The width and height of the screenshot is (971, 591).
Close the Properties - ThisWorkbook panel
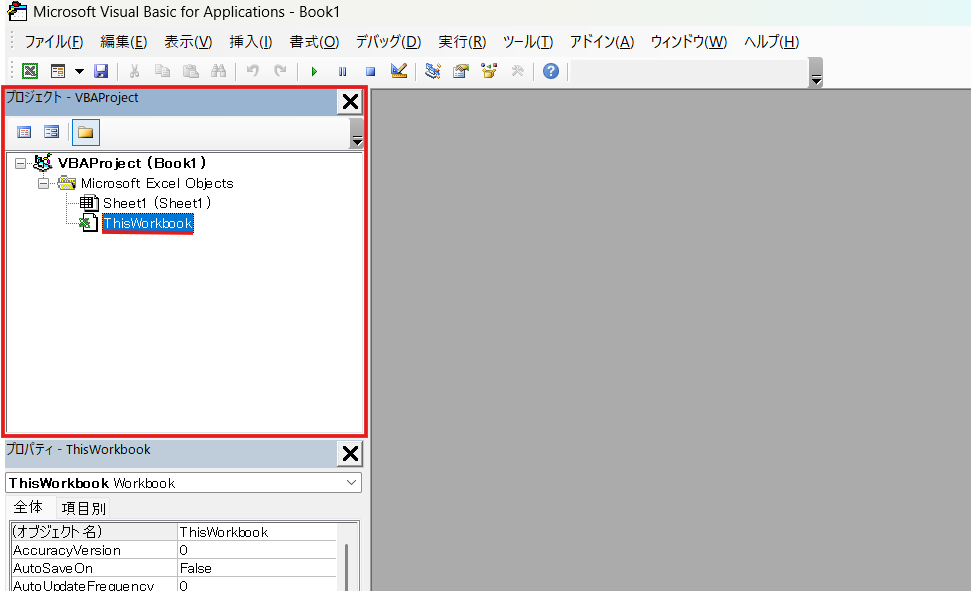pyautogui.click(x=350, y=454)
